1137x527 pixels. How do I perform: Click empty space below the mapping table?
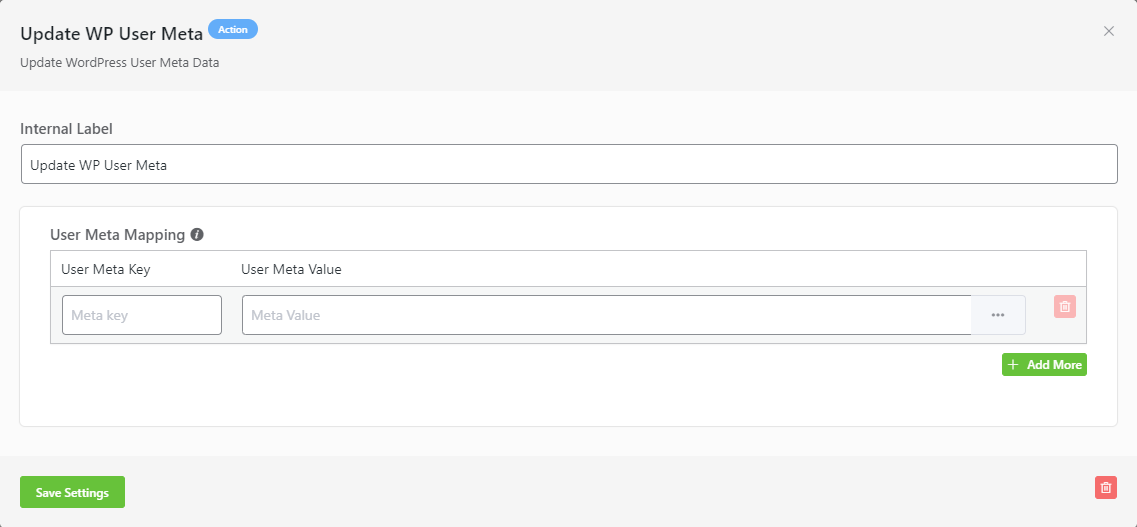click(x=500, y=395)
